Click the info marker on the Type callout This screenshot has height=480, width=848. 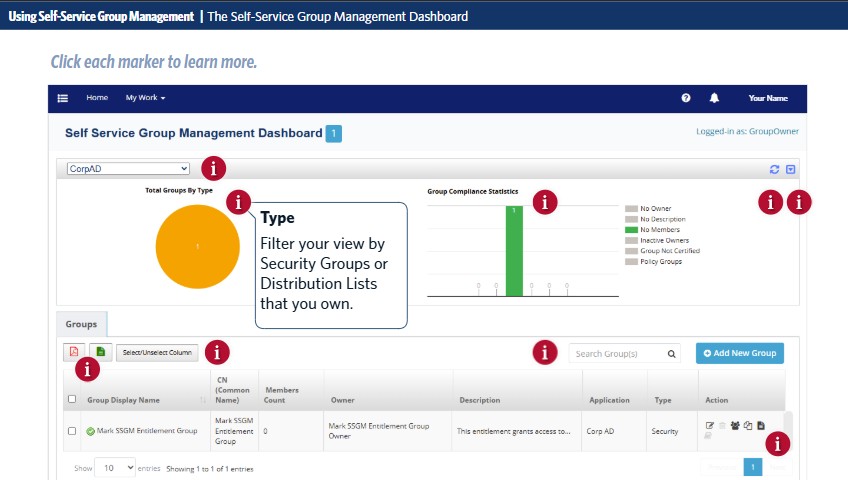238,202
